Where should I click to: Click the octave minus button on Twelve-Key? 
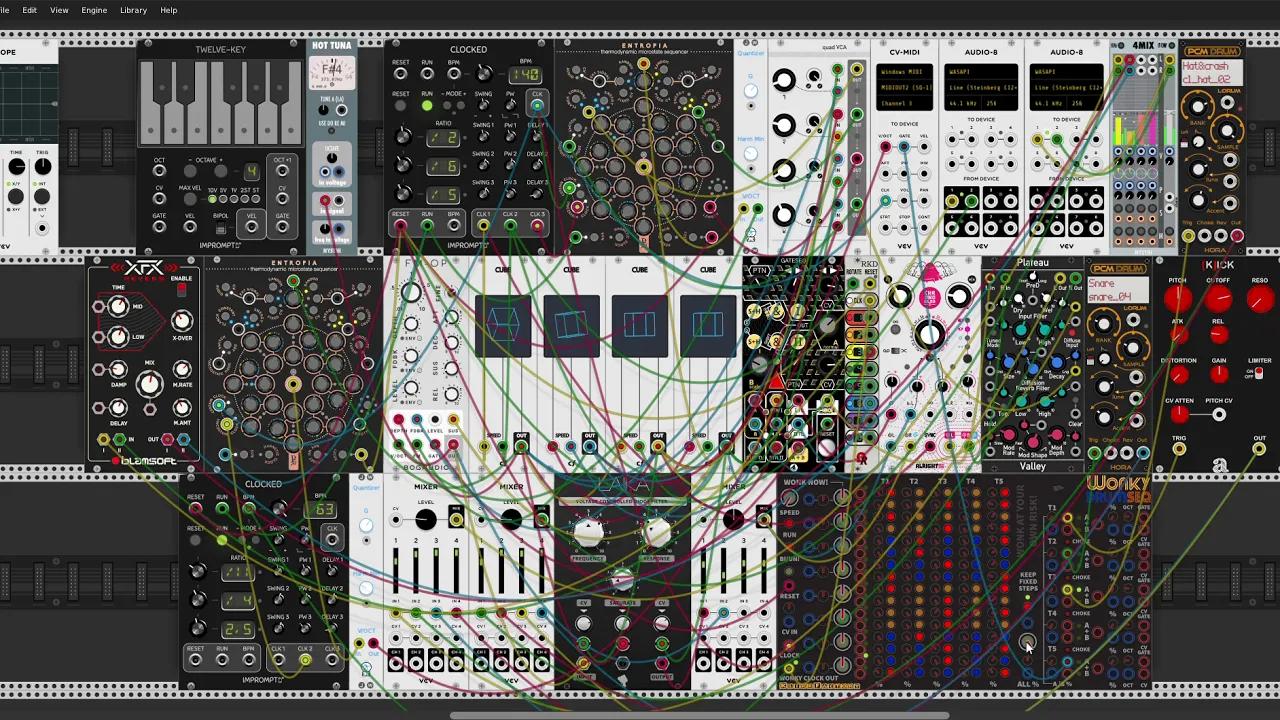190,171
